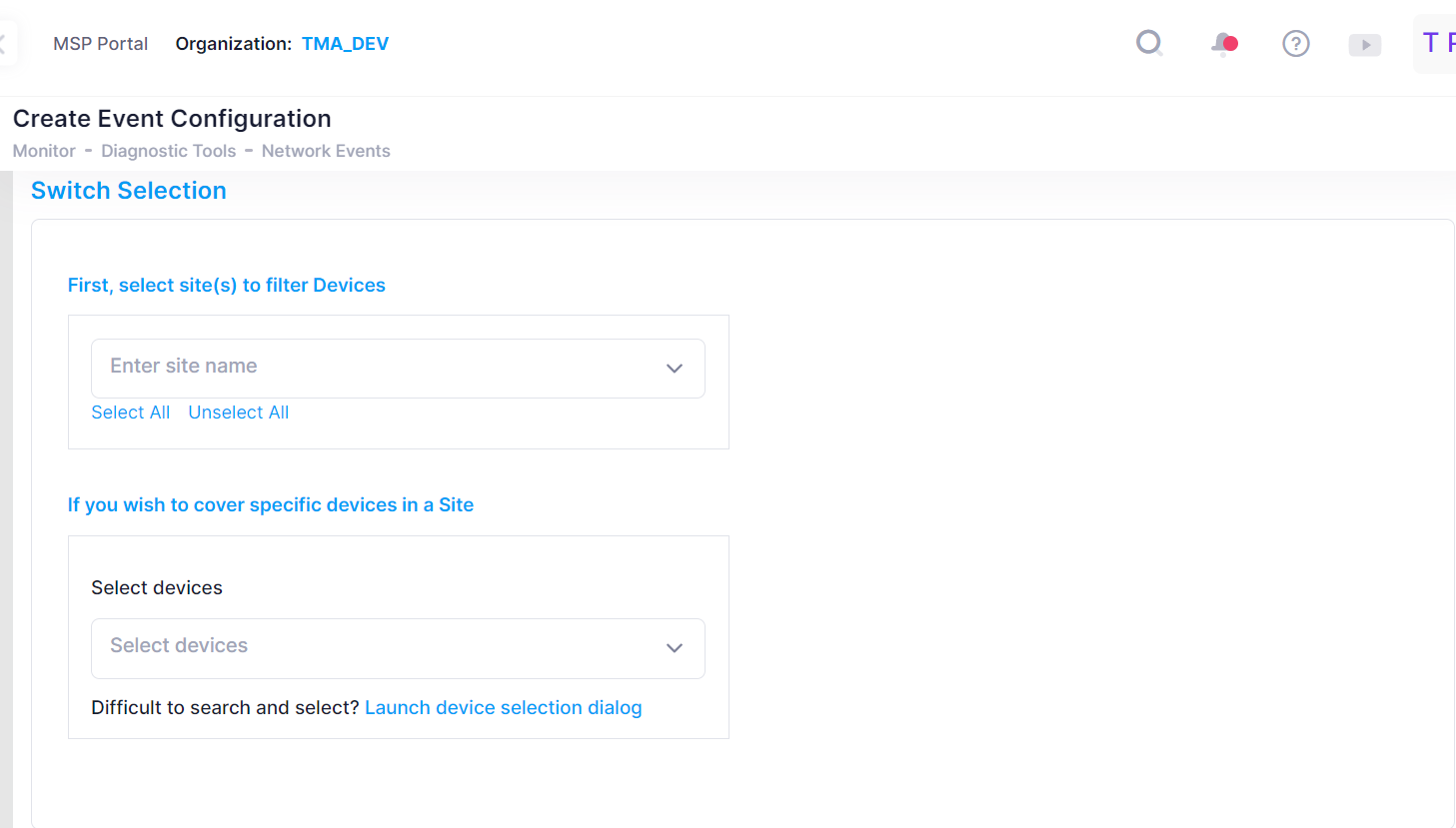Expand the site name dropdown chevron
The image size is (1456, 828).
(x=675, y=368)
